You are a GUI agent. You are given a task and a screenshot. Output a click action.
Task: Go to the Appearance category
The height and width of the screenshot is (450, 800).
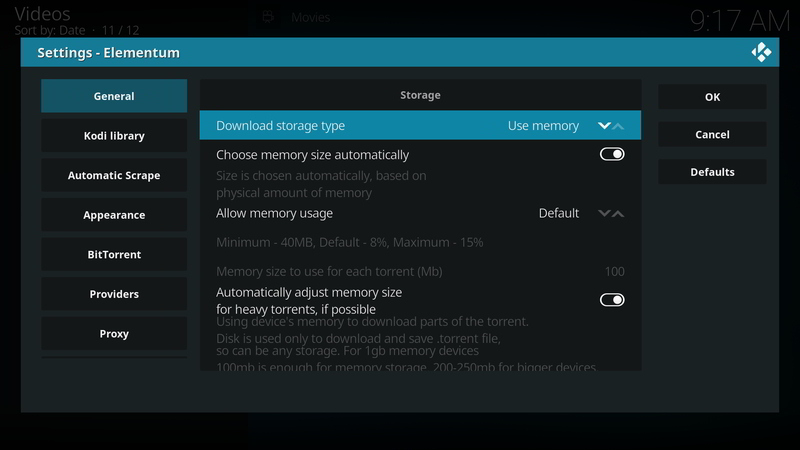(x=114, y=215)
